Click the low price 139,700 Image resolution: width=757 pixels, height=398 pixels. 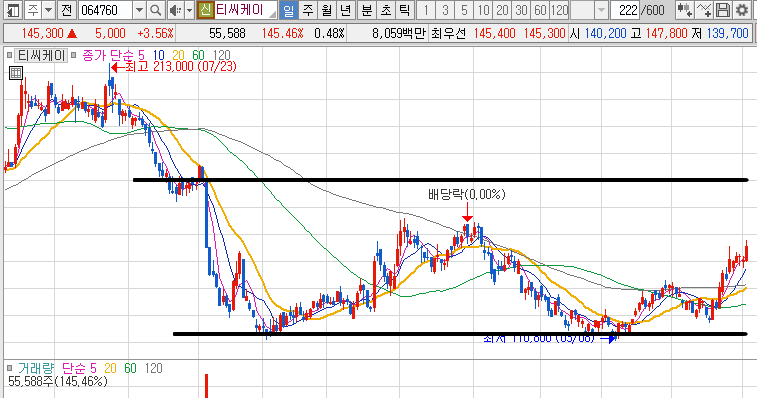(x=728, y=33)
